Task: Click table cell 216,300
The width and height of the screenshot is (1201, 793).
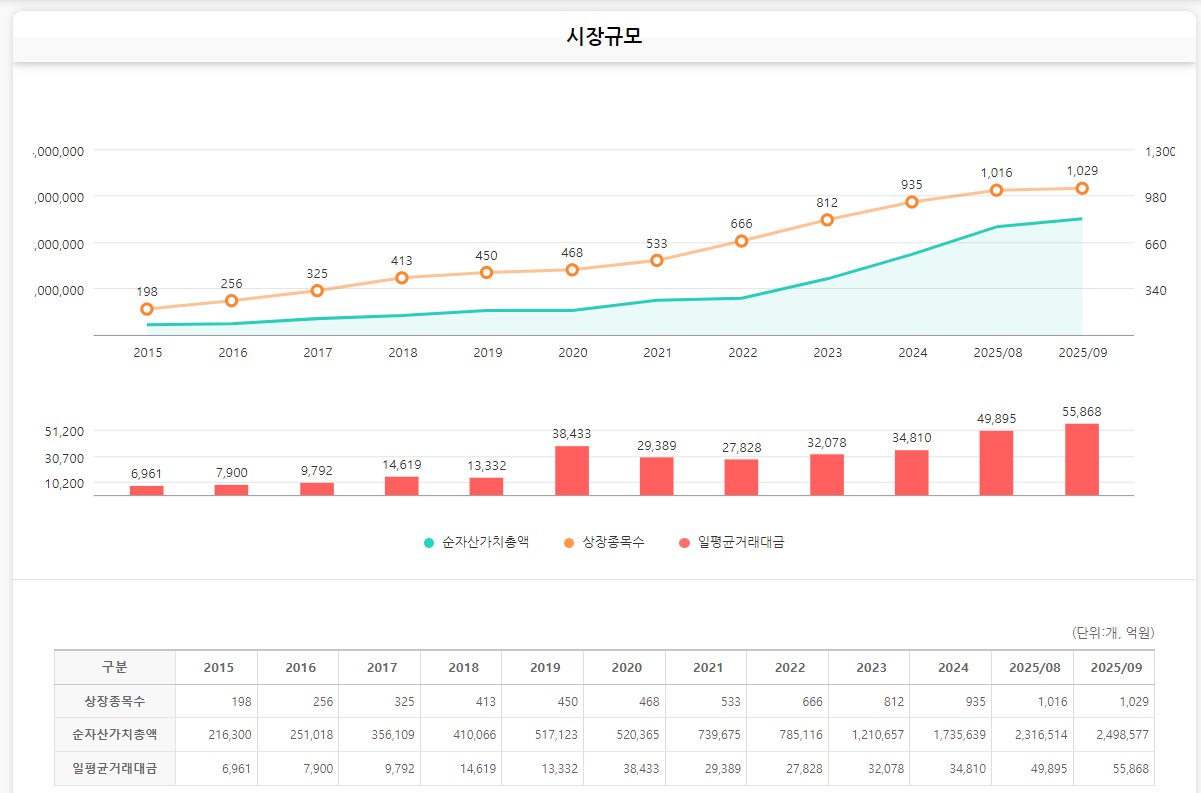Action: click(x=217, y=735)
